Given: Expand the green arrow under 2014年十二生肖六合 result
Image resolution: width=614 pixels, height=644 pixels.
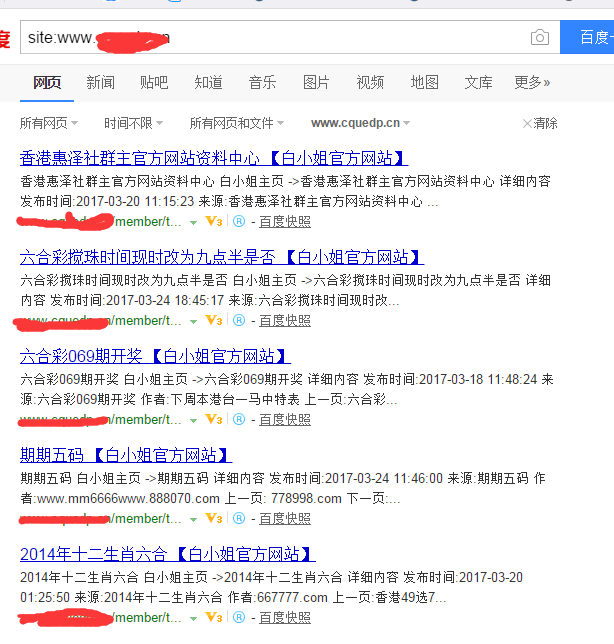Looking at the screenshot, I should click(193, 619).
